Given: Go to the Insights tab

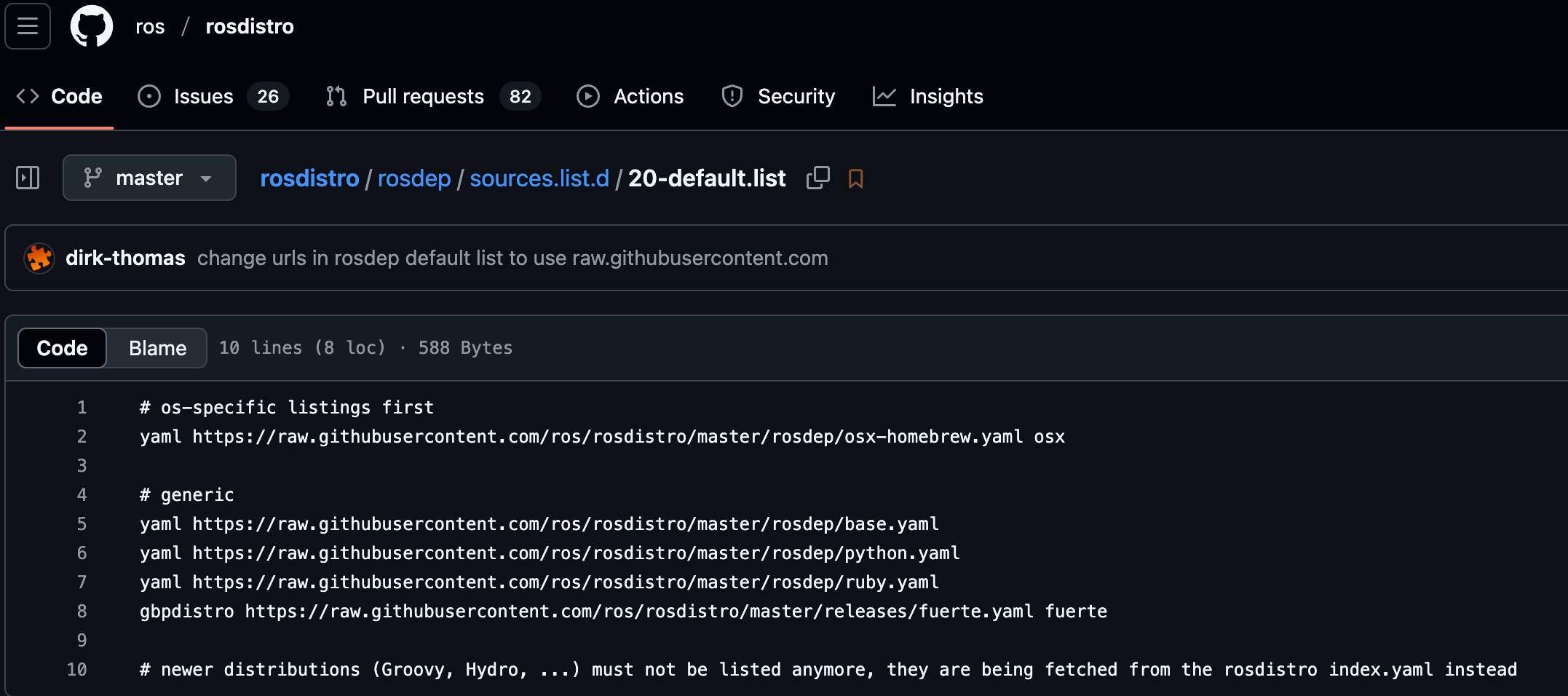Looking at the screenshot, I should click(928, 96).
